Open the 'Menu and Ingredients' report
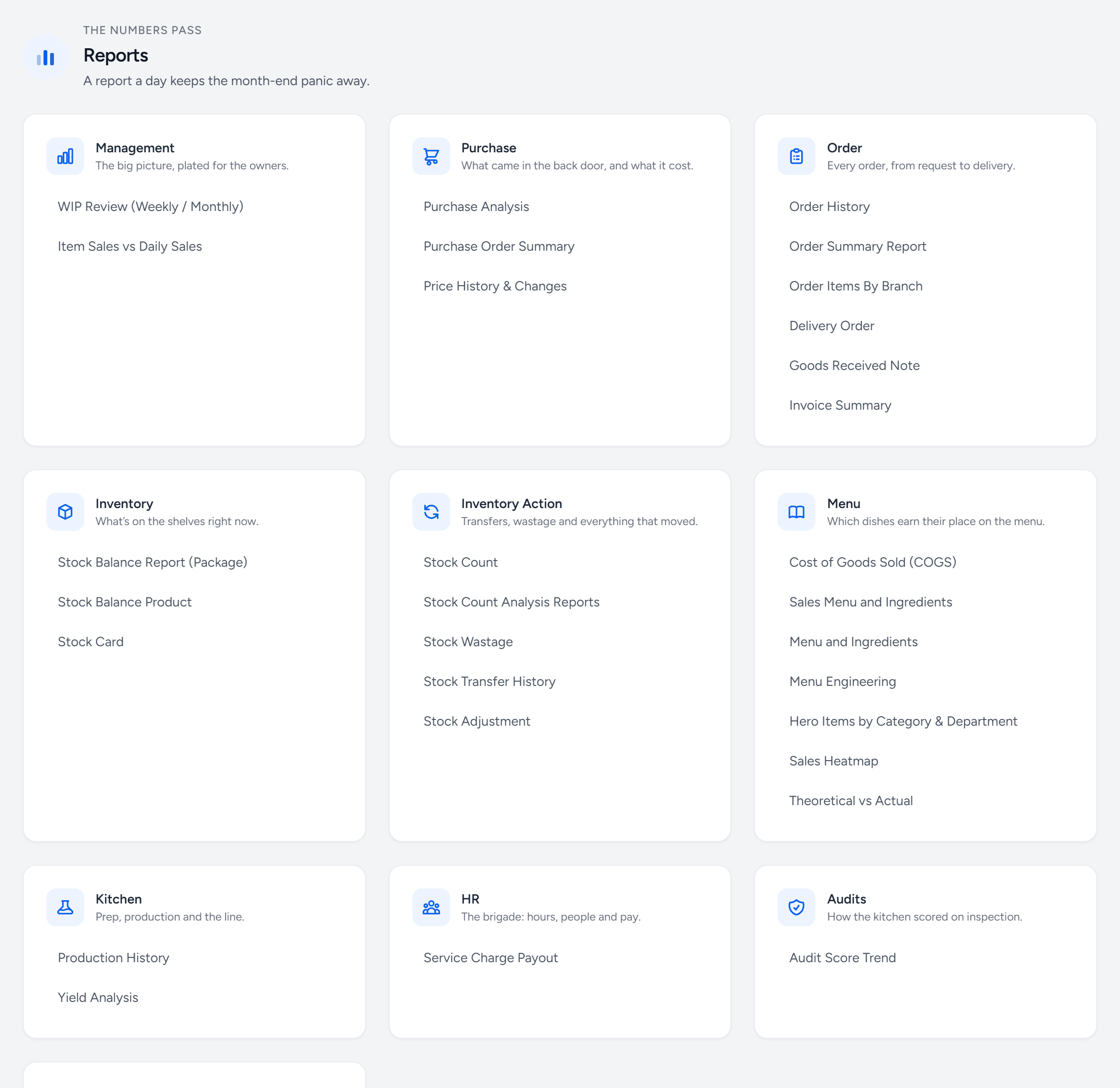Viewport: 1120px width, 1088px height. pos(853,642)
